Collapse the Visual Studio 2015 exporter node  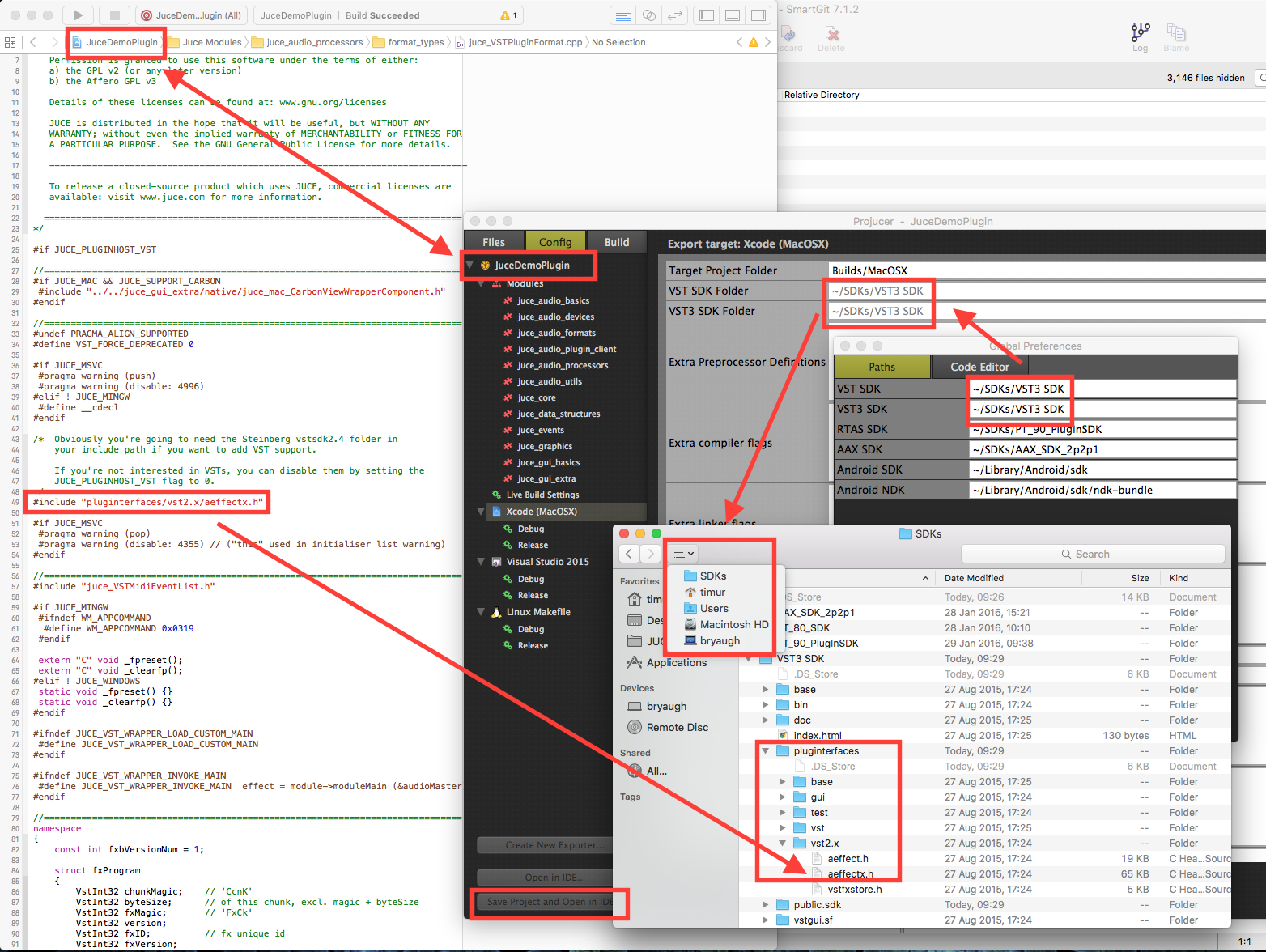pos(482,562)
